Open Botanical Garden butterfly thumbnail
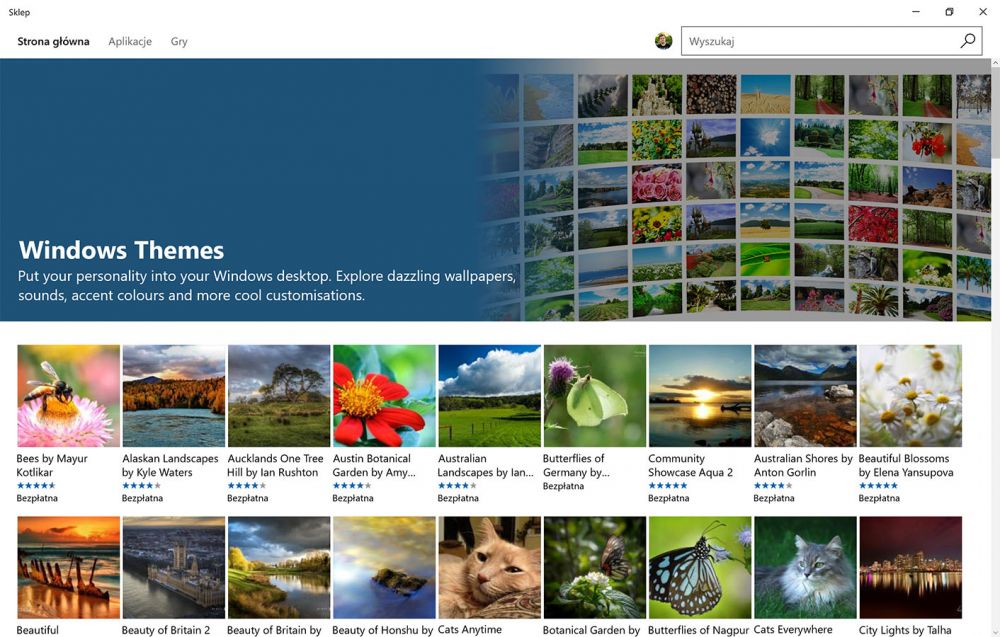This screenshot has width=1000, height=637. [x=594, y=567]
